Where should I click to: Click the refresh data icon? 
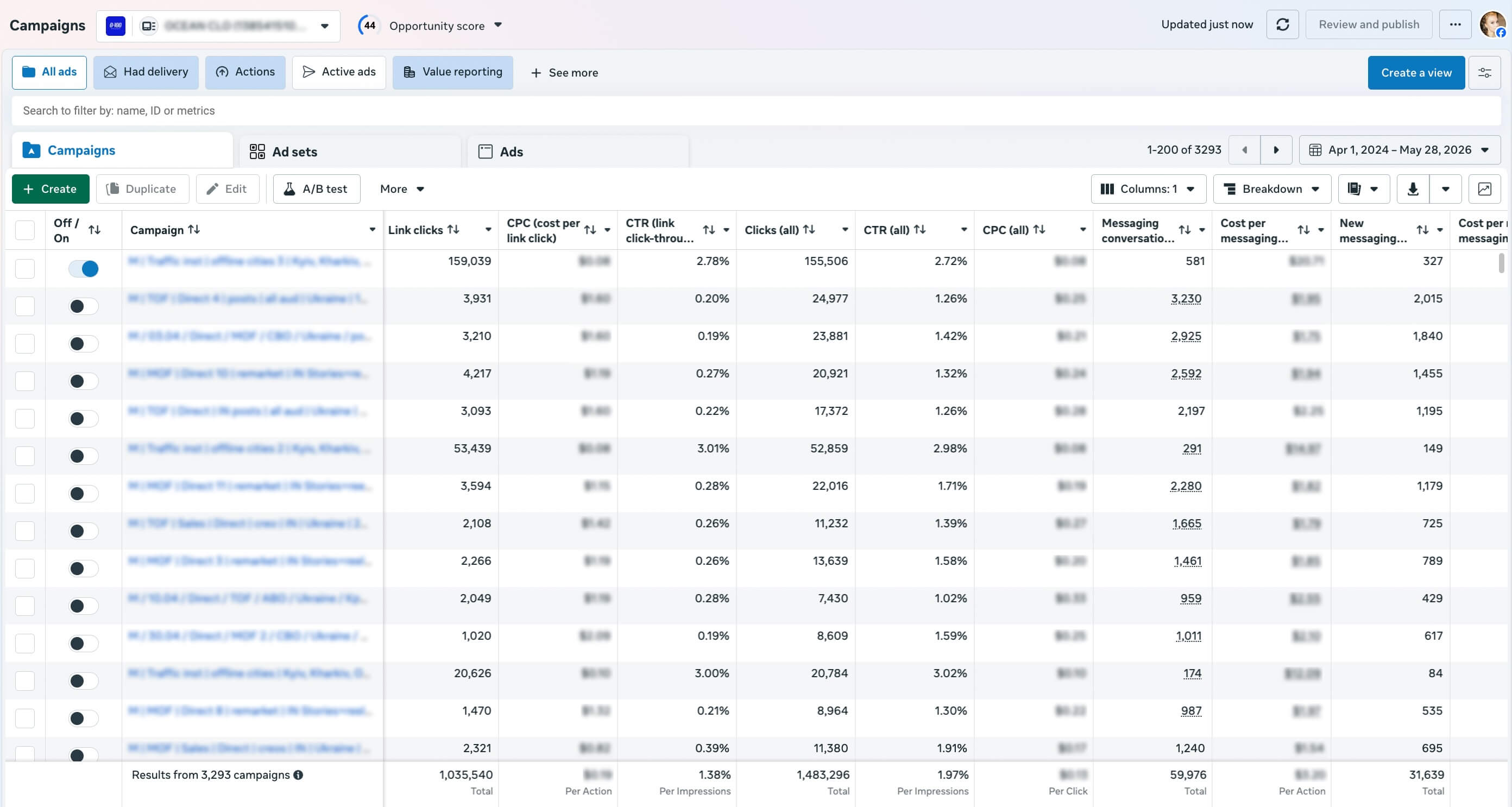[1282, 24]
